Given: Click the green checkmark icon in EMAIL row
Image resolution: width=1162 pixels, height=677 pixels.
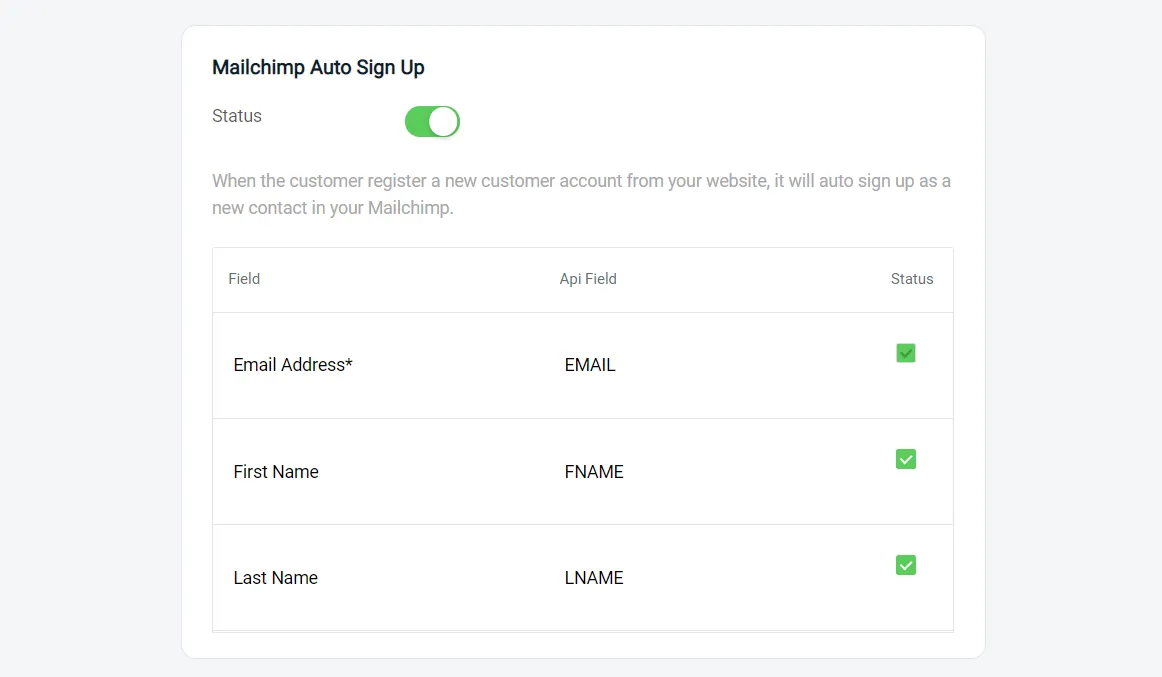Looking at the screenshot, I should point(905,353).
